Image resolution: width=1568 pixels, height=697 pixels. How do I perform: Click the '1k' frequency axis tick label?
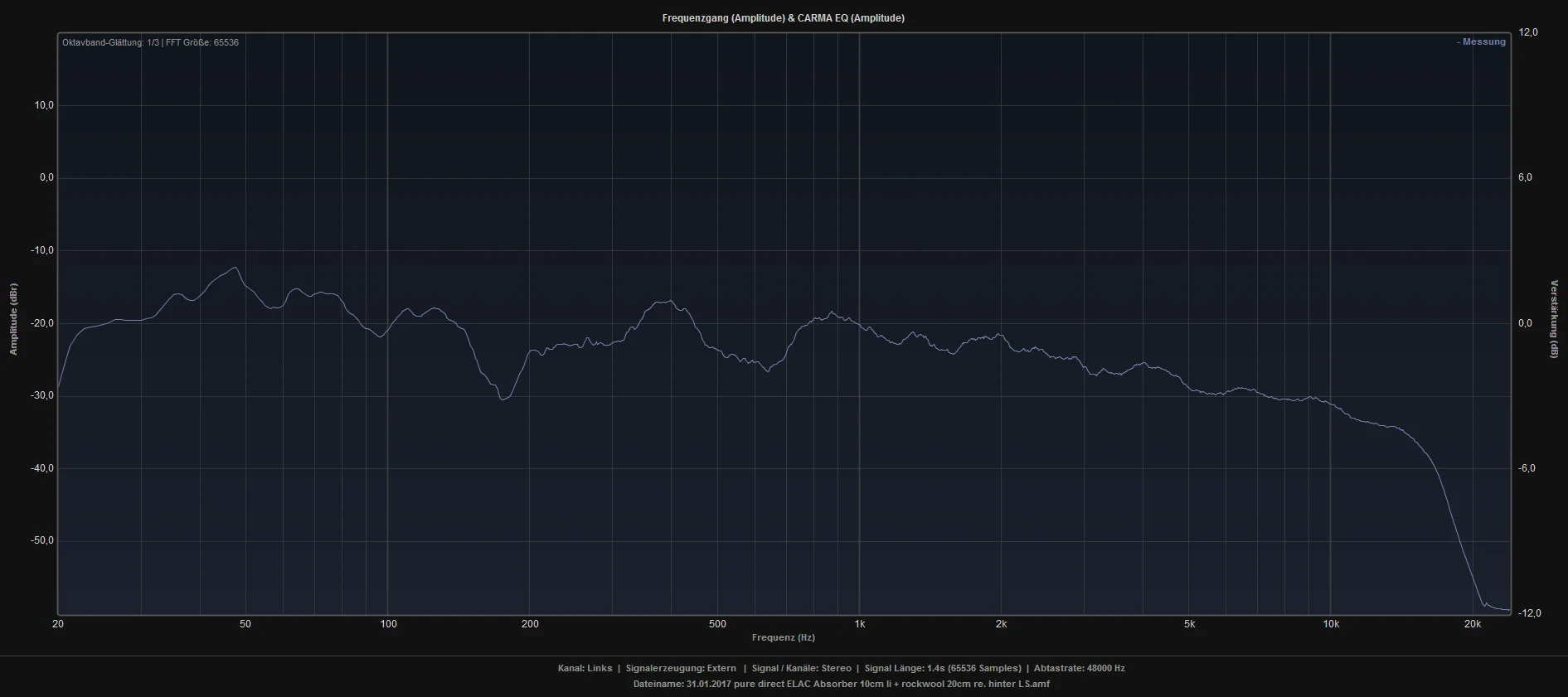860,624
